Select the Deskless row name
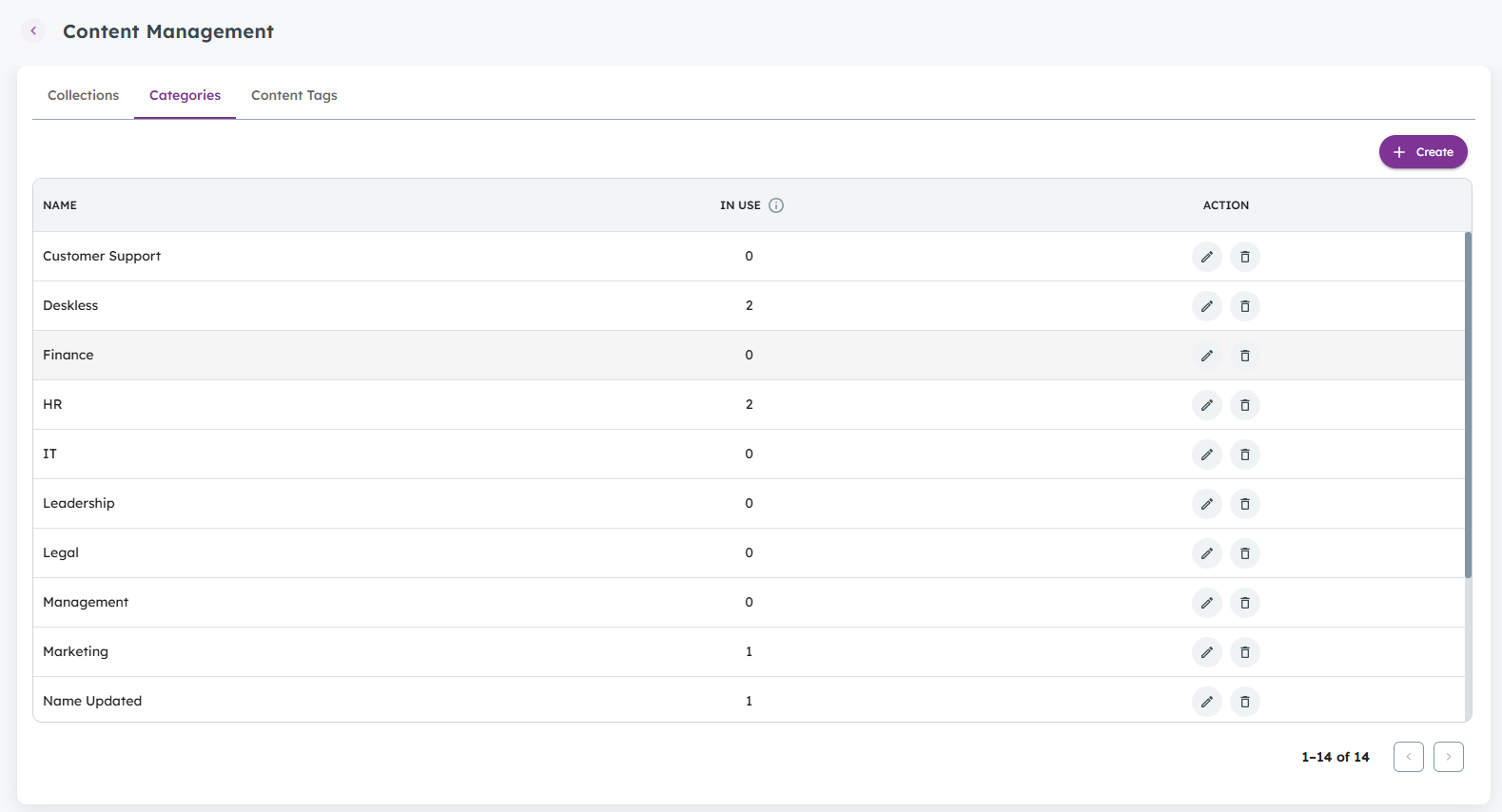This screenshot has height=812, width=1502. [x=70, y=305]
